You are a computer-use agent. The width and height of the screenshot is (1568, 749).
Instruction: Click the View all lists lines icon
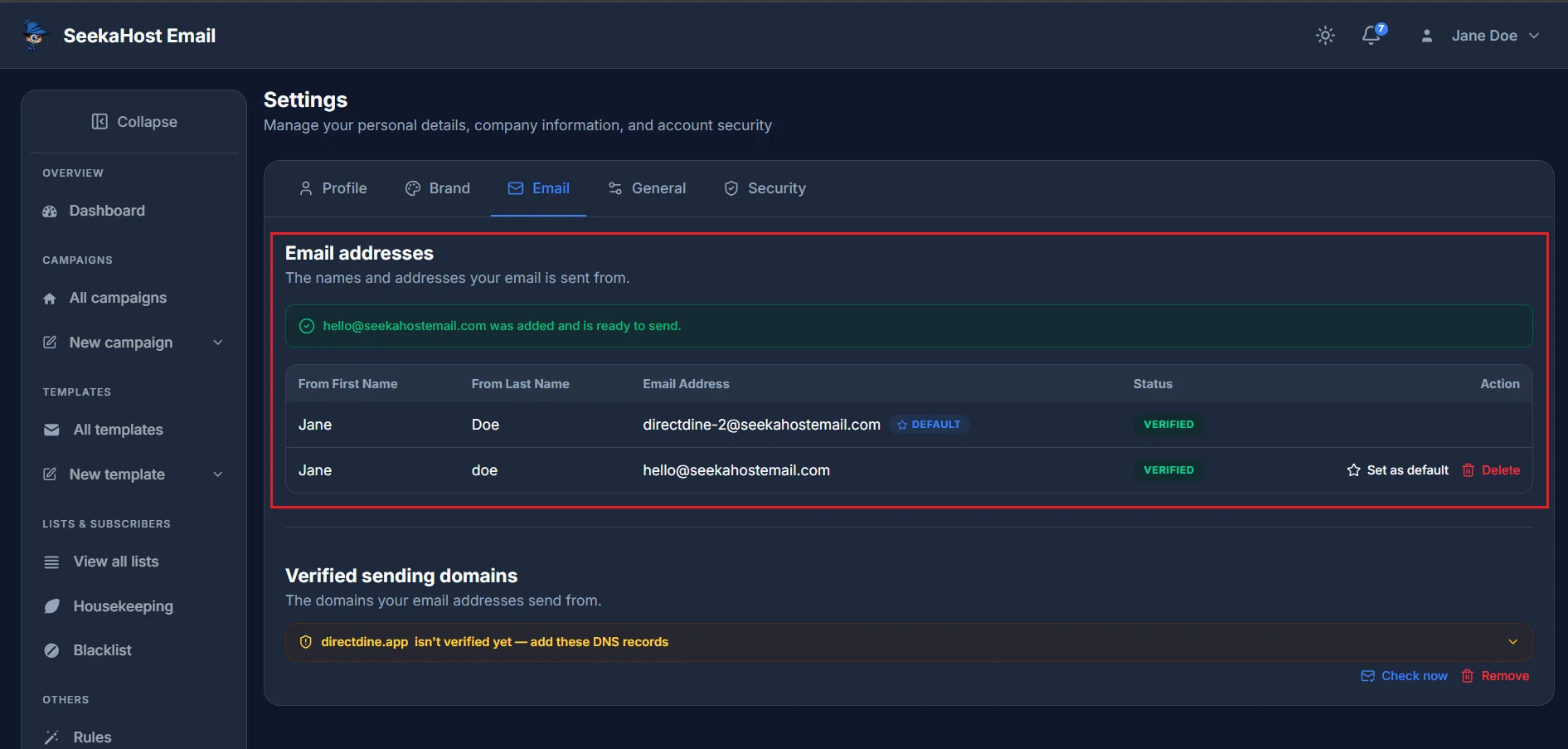click(51, 562)
